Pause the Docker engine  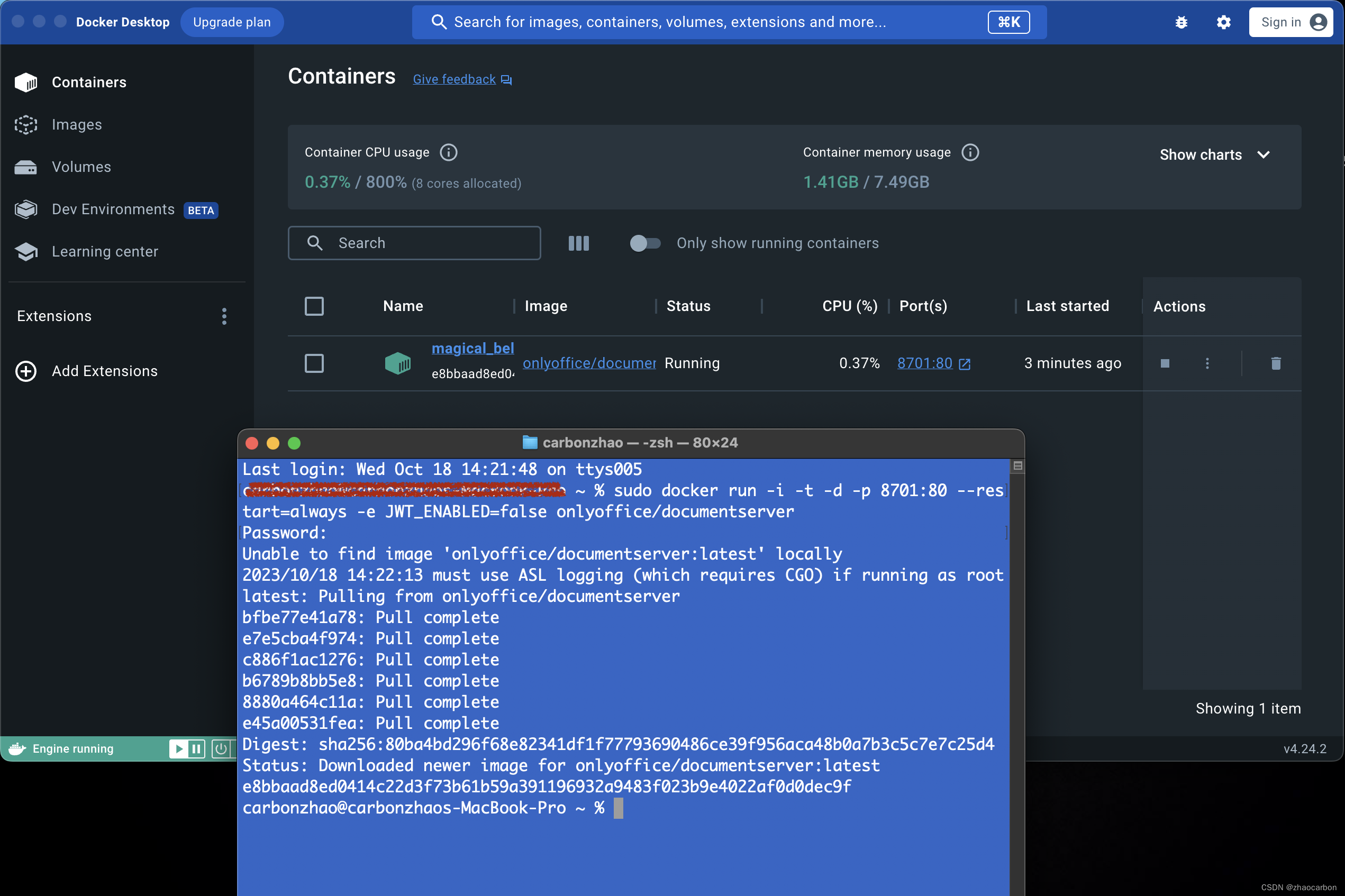[196, 748]
